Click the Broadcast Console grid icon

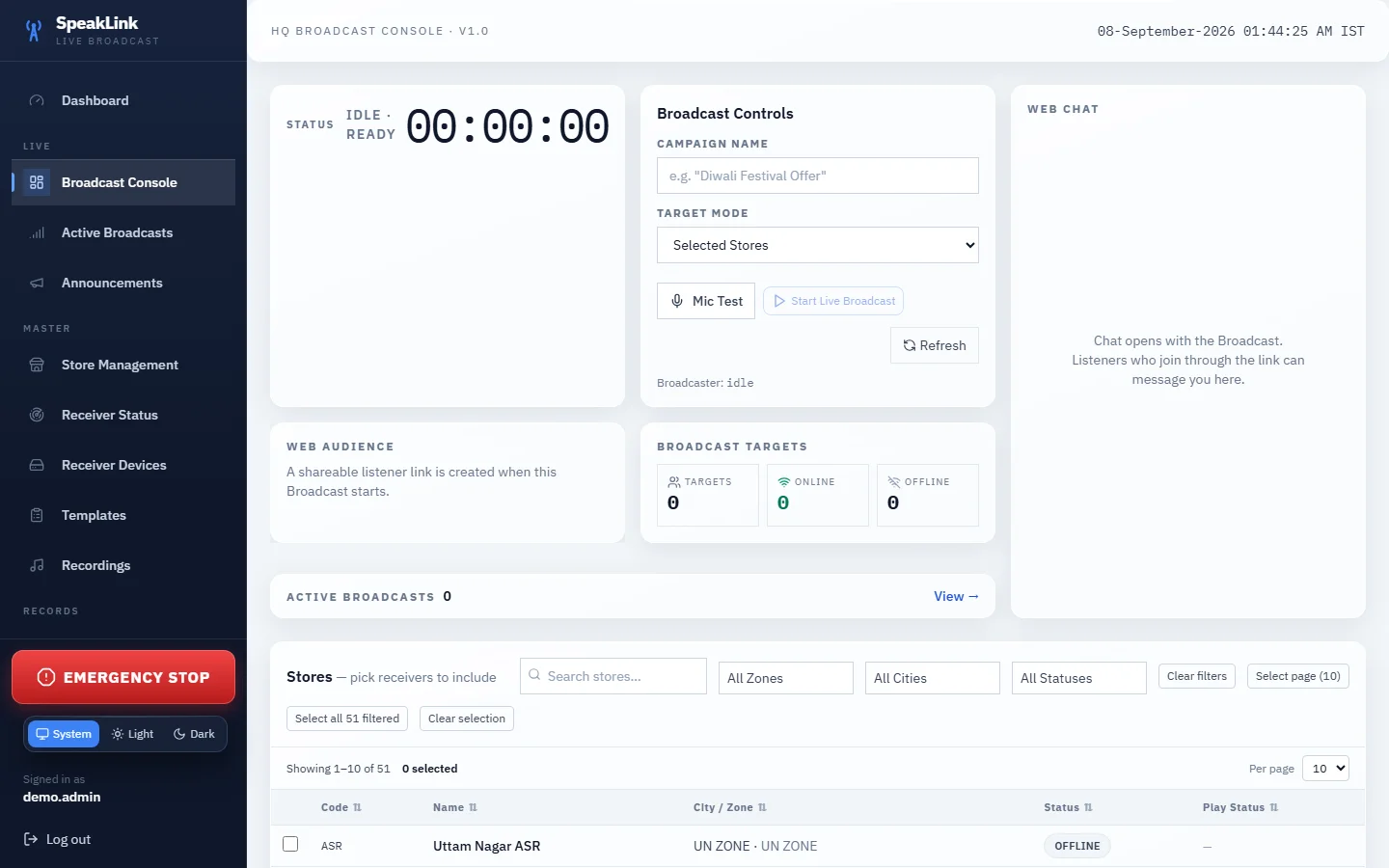(x=37, y=182)
